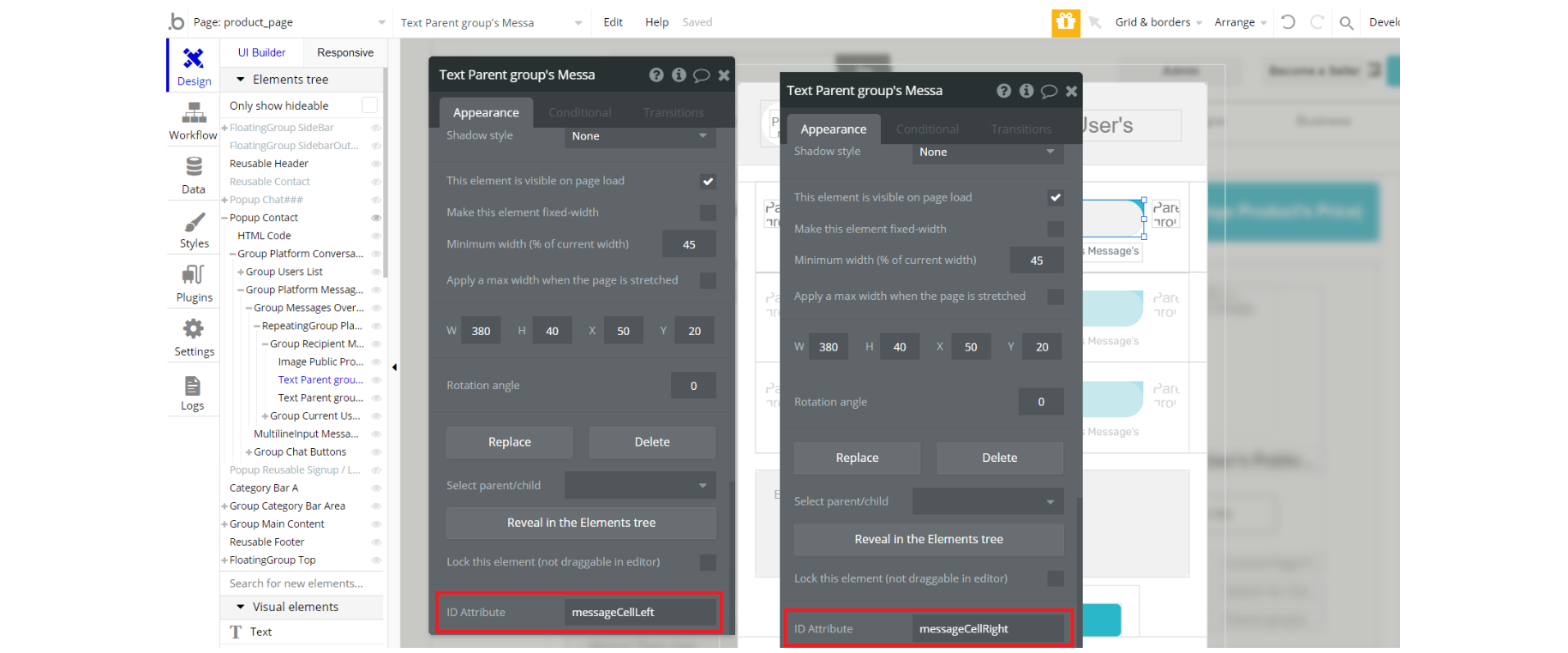Open the Edit menu

[x=613, y=22]
